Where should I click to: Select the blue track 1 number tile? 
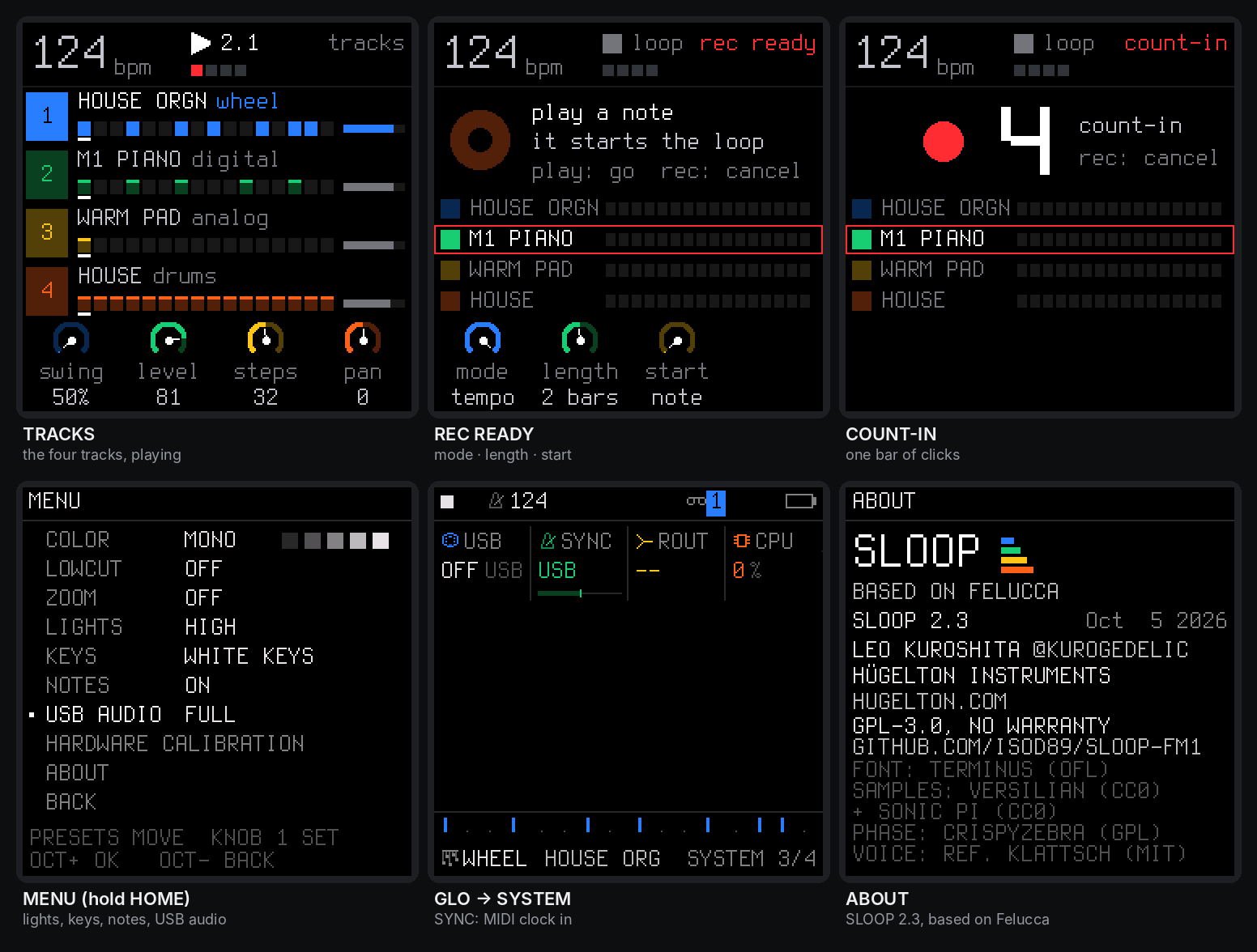click(47, 117)
